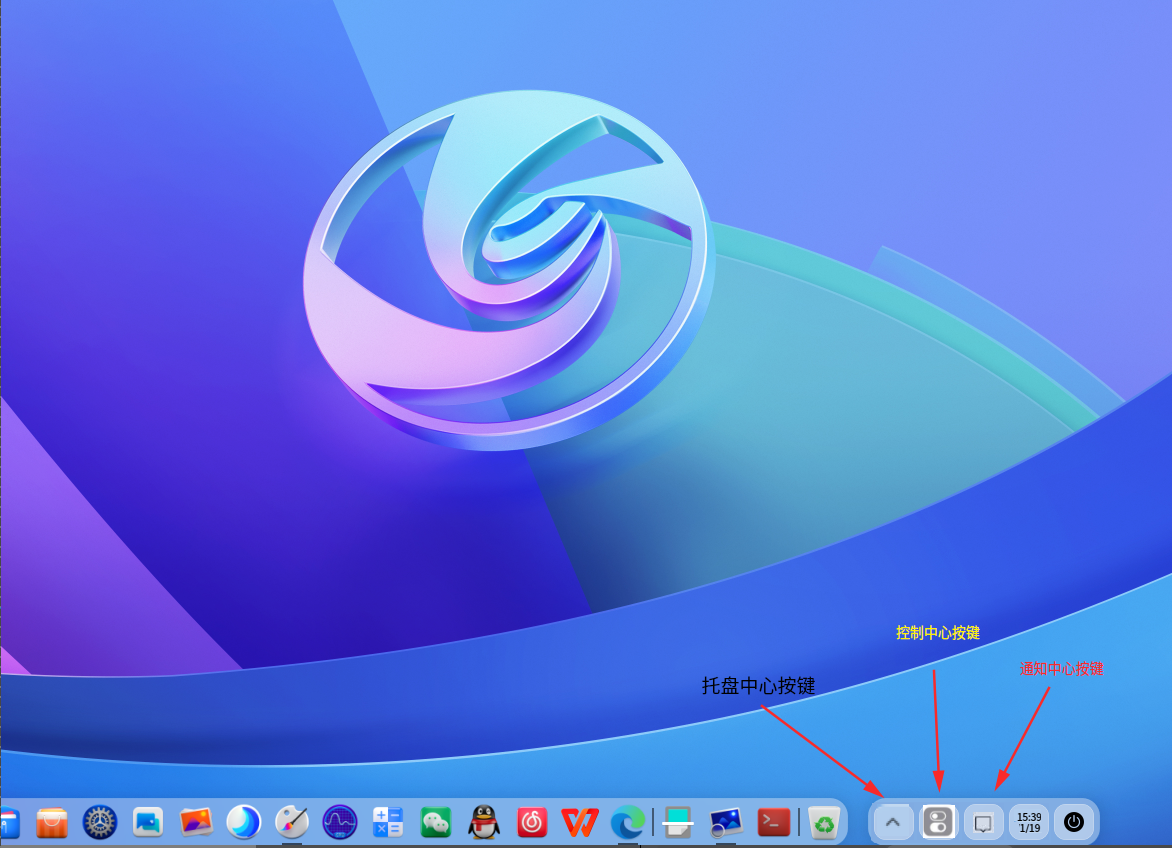Launch the blue crescent browser icon

[243, 822]
